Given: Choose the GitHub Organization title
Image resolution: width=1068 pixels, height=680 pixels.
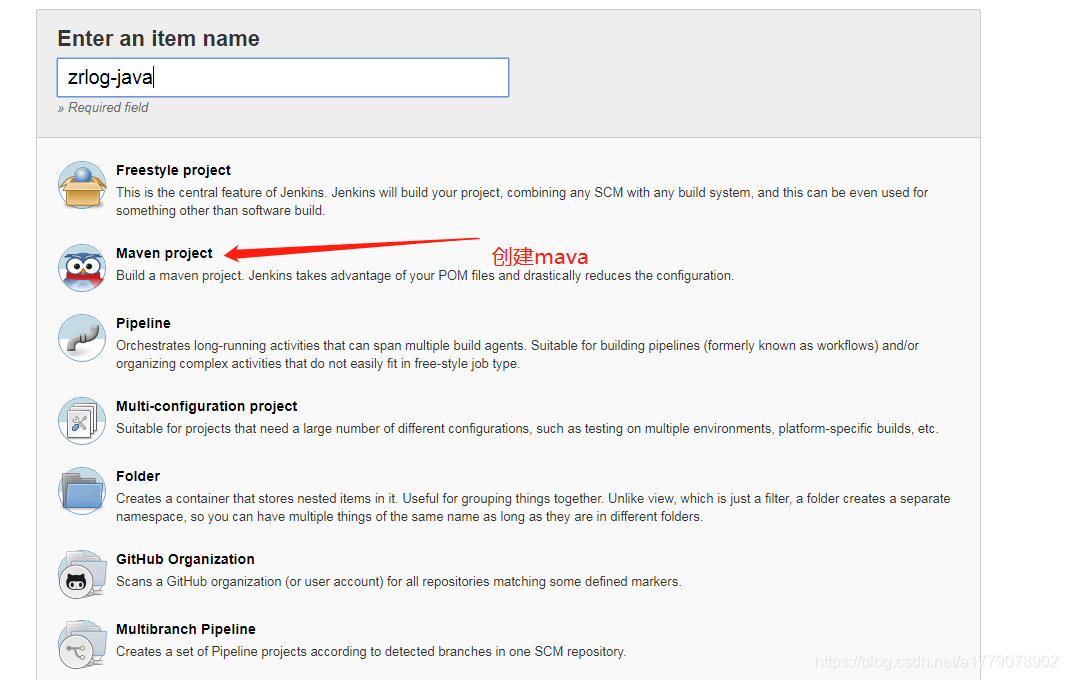Looking at the screenshot, I should click(185, 559).
